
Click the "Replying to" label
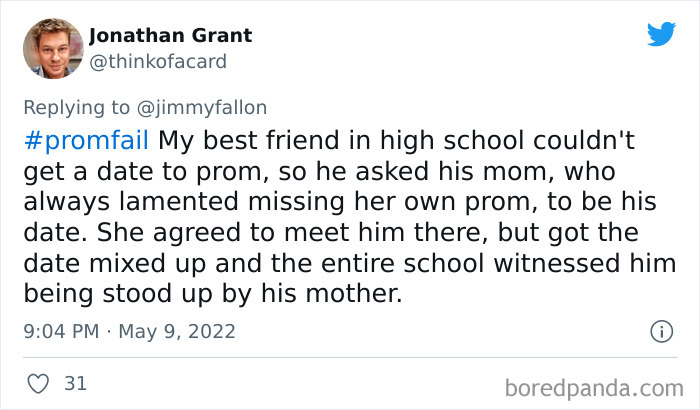[x=82, y=108]
